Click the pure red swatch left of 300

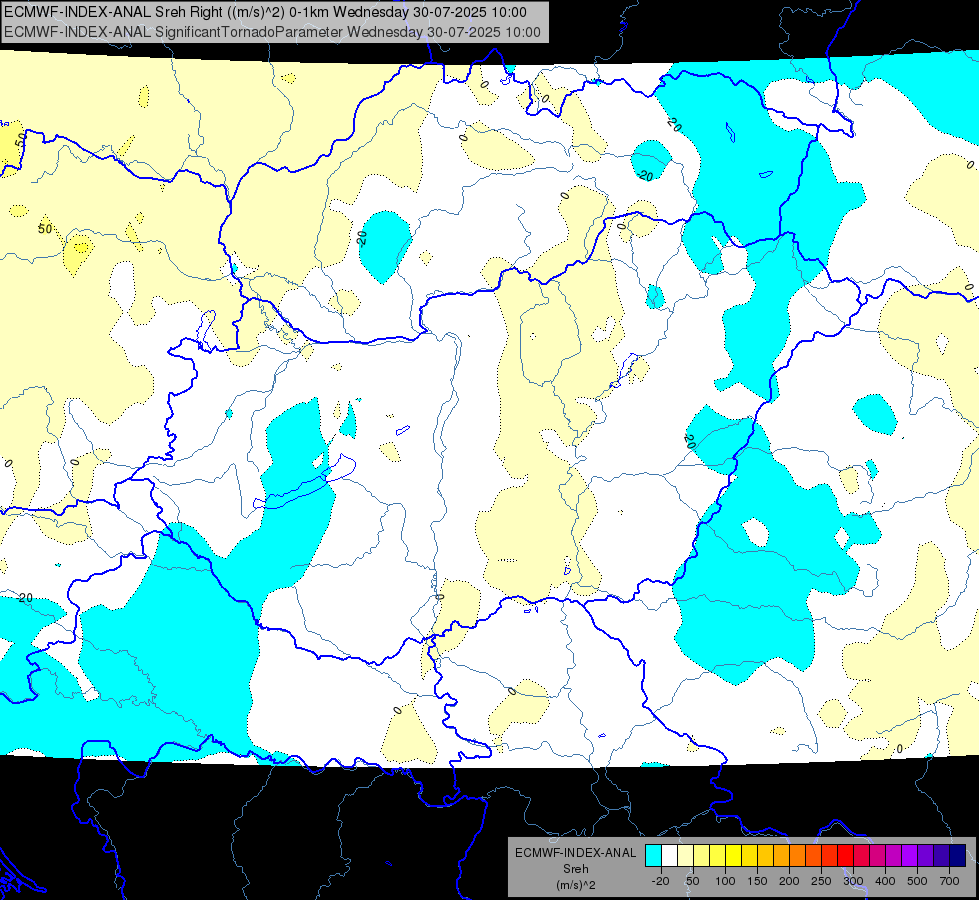(x=845, y=855)
